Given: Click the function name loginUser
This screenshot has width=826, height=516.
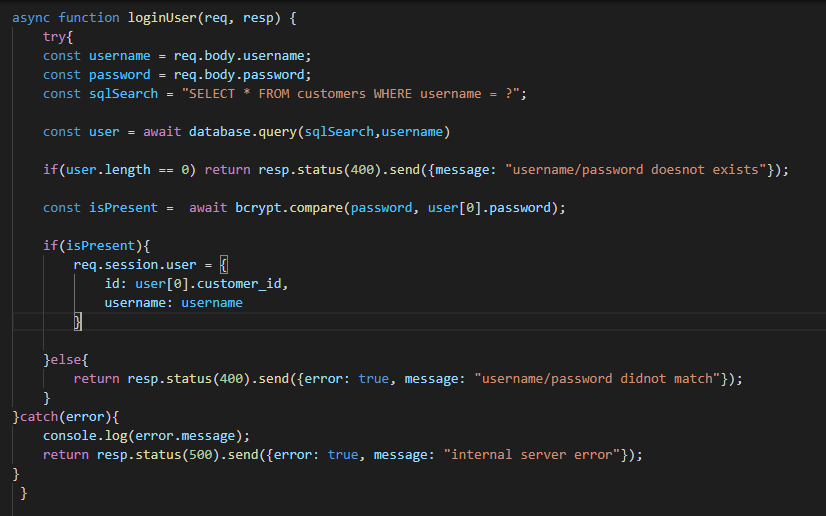Looking at the screenshot, I should click(162, 18).
